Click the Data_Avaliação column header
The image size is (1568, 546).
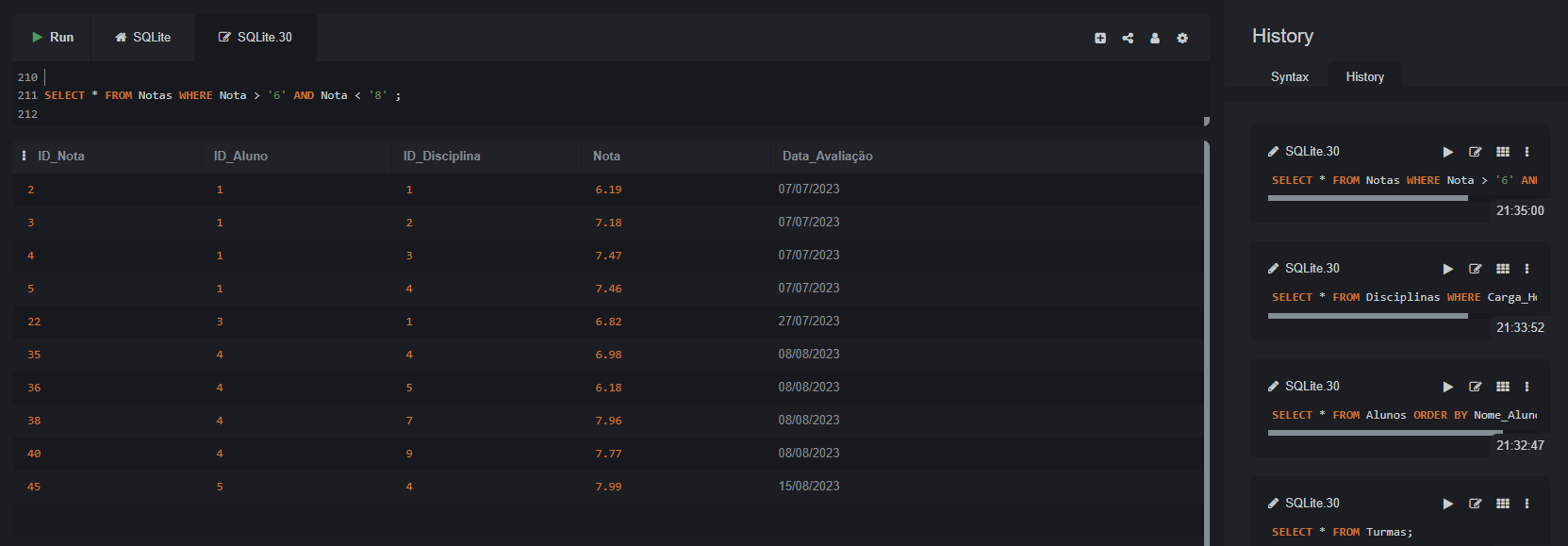tap(827, 157)
